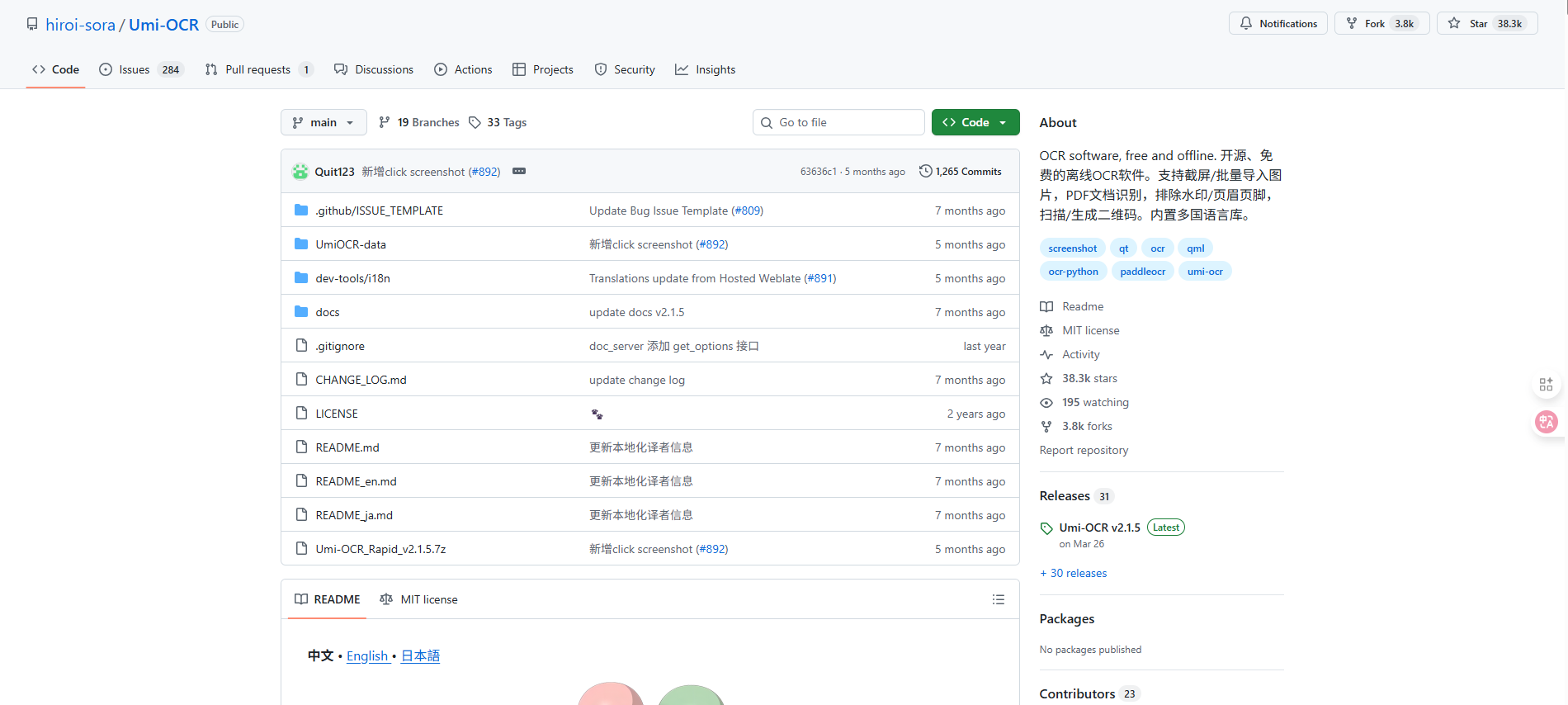Open the Pull requests tab
This screenshot has width=1568, height=705.
pyautogui.click(x=259, y=69)
